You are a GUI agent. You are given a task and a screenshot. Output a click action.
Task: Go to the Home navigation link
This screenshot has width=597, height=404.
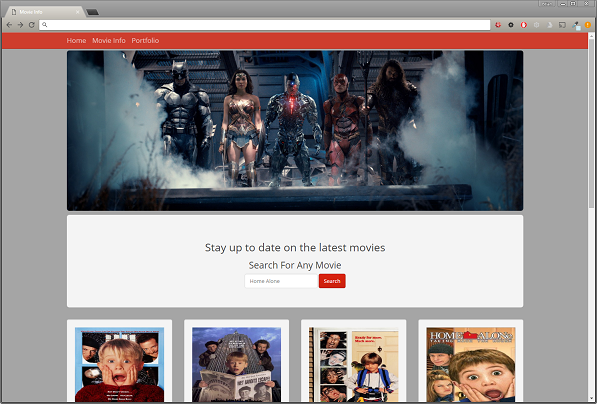[76, 40]
